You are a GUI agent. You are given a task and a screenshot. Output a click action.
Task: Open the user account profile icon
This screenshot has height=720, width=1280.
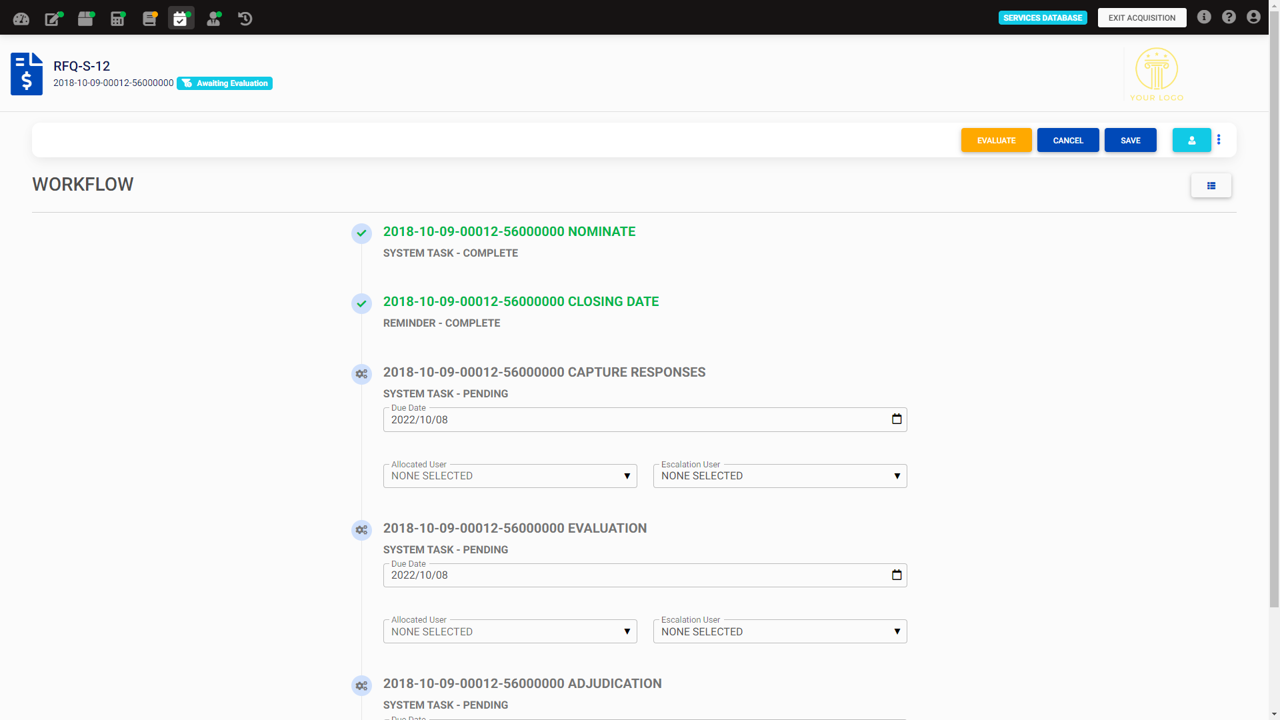tap(1253, 17)
